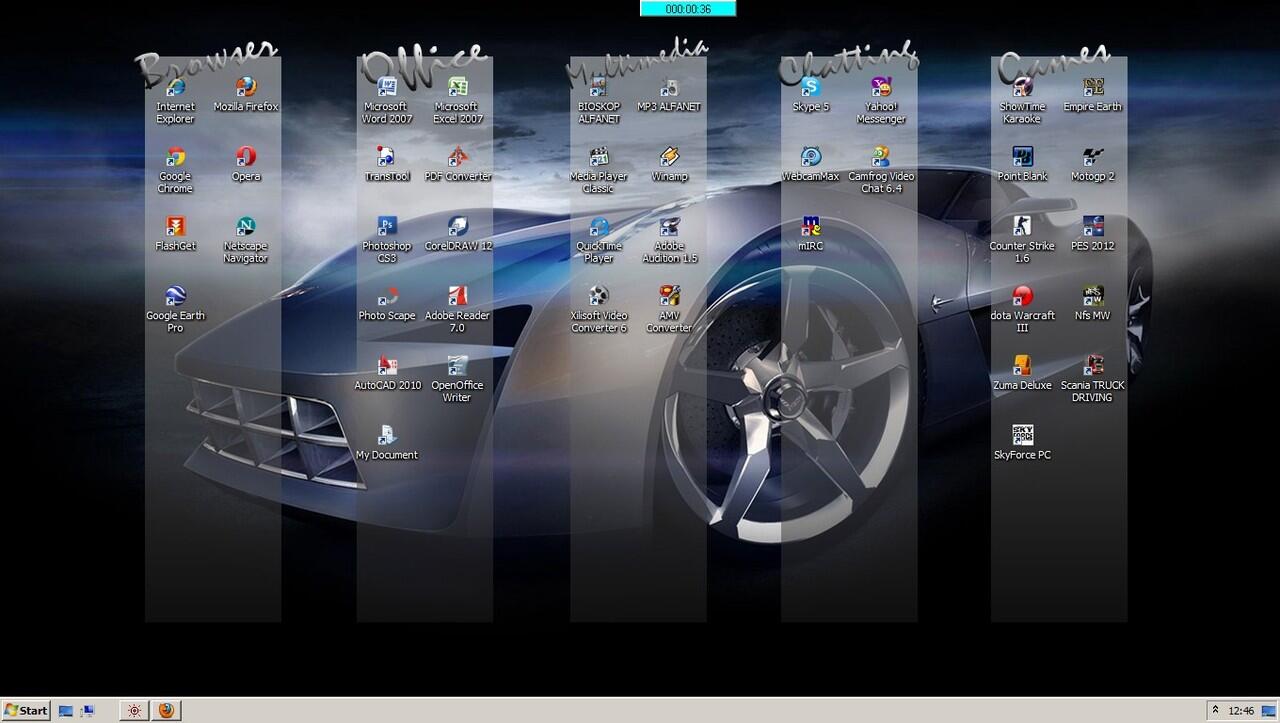The image size is (1280, 723).
Task: Open the AutoCAD 2010 shortcut
Action: pyautogui.click(x=388, y=366)
